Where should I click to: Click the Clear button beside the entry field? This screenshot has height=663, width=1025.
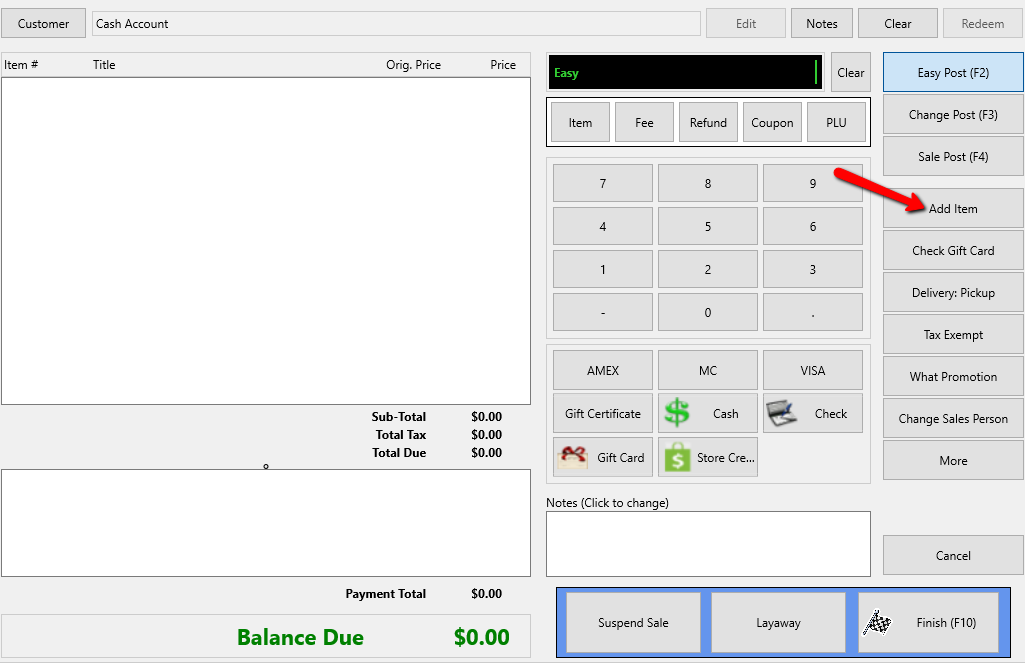(x=850, y=73)
